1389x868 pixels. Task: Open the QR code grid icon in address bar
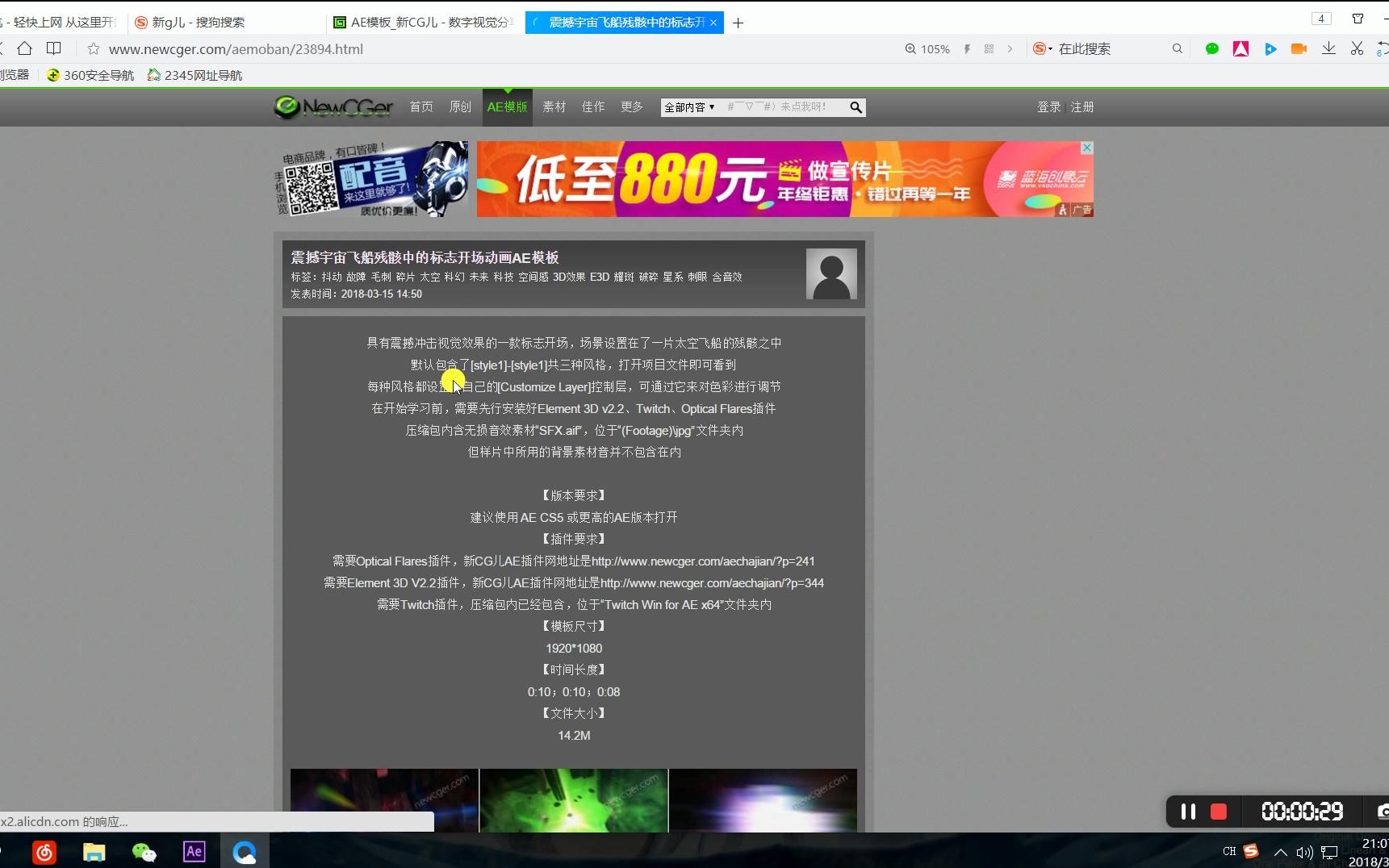click(x=989, y=49)
